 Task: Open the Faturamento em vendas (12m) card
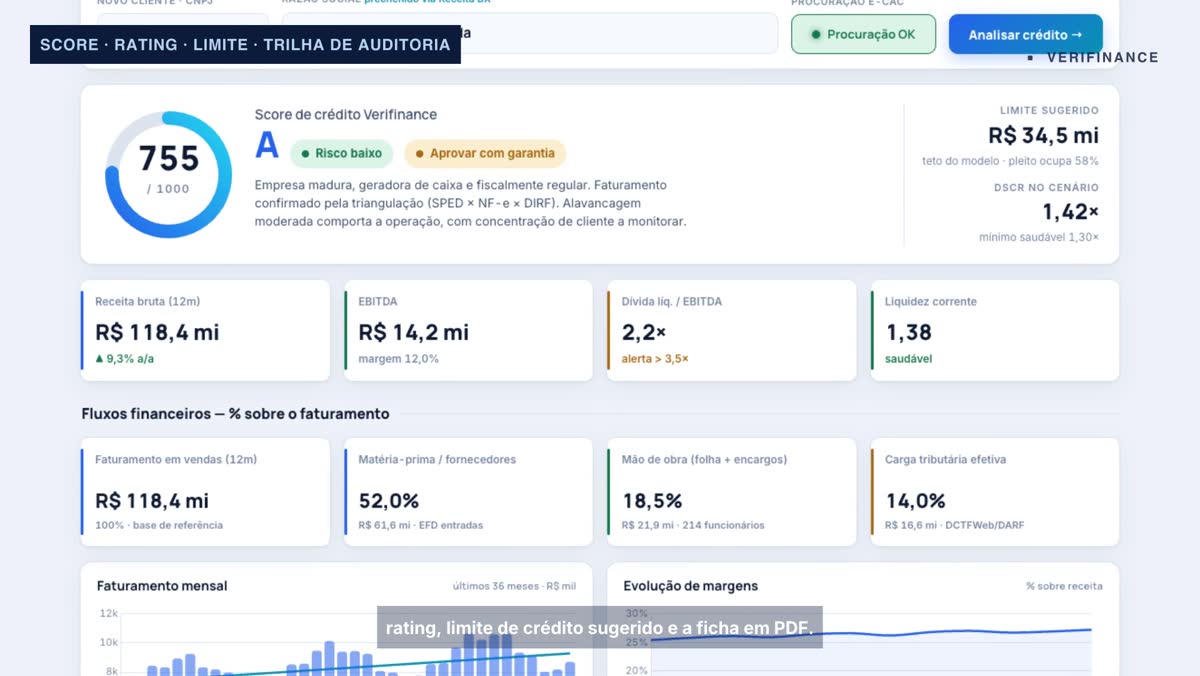(205, 492)
